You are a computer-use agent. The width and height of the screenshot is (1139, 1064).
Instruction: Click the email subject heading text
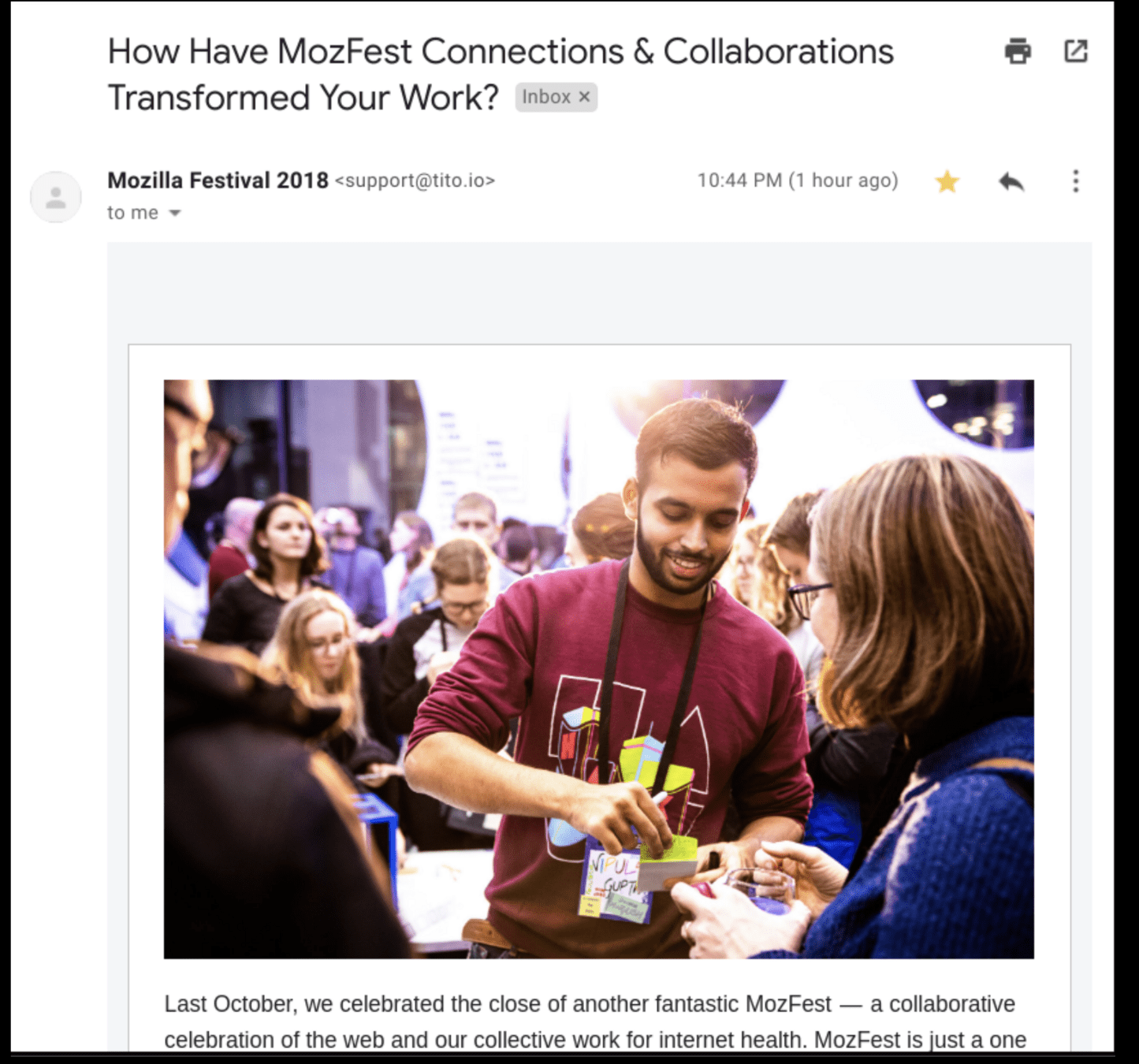(x=500, y=74)
